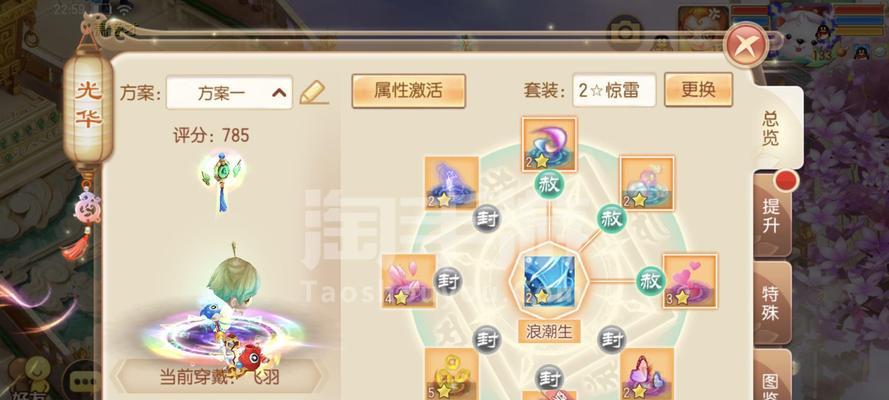This screenshot has height=400, width=889.
Task: Click the 属性激活 button
Action: pyautogui.click(x=408, y=91)
